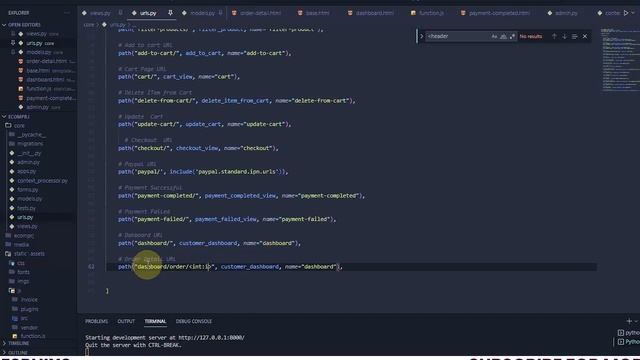Click the find input containing '<header'

click(458, 36)
